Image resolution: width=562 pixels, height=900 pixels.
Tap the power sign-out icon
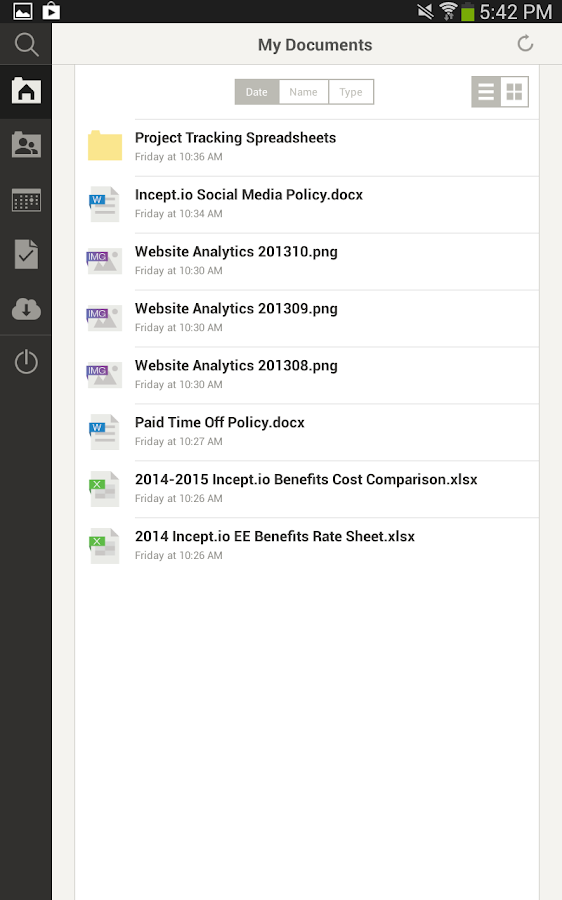[x=26, y=362]
